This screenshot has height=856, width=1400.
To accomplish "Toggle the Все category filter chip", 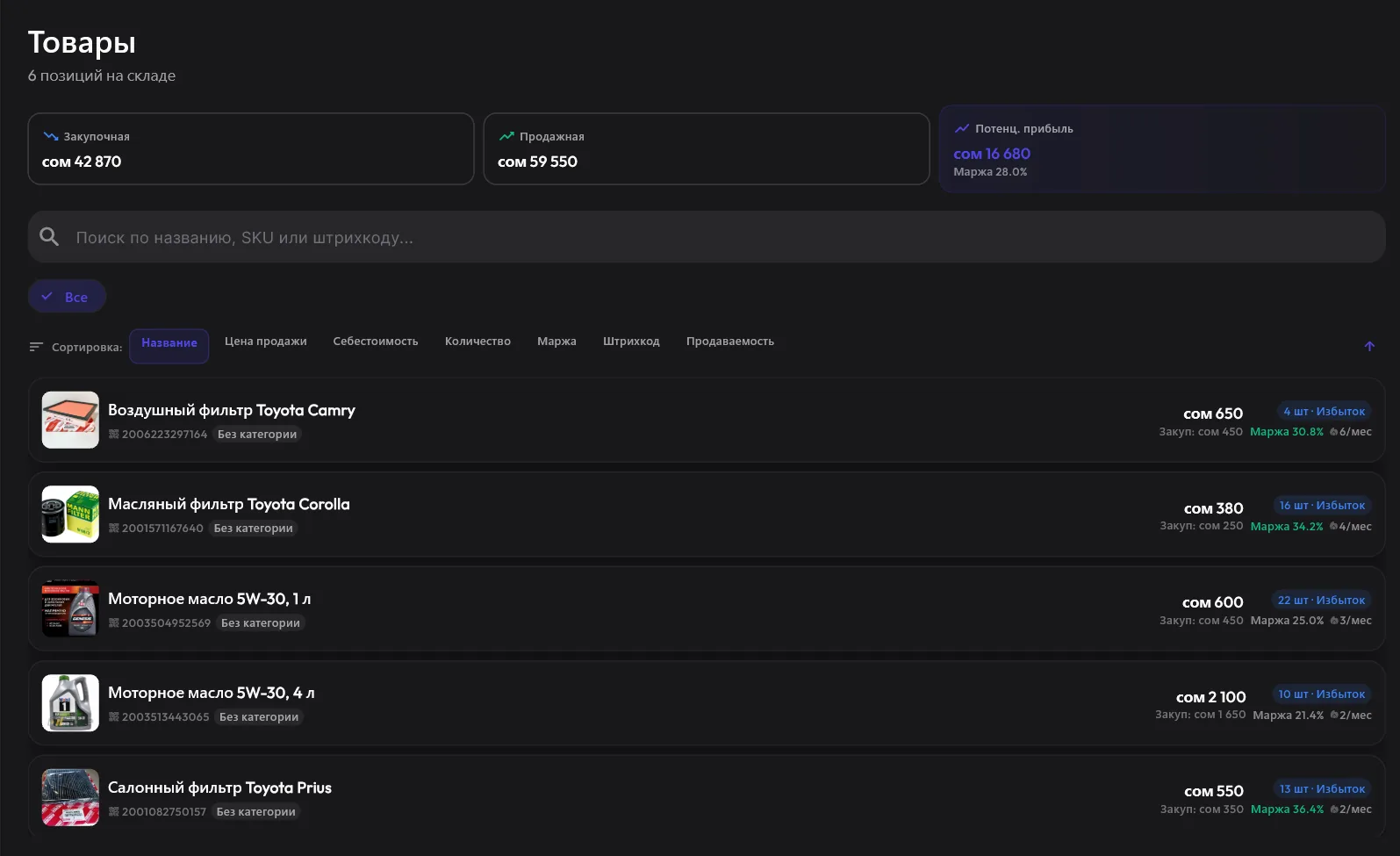I will pos(67,297).
